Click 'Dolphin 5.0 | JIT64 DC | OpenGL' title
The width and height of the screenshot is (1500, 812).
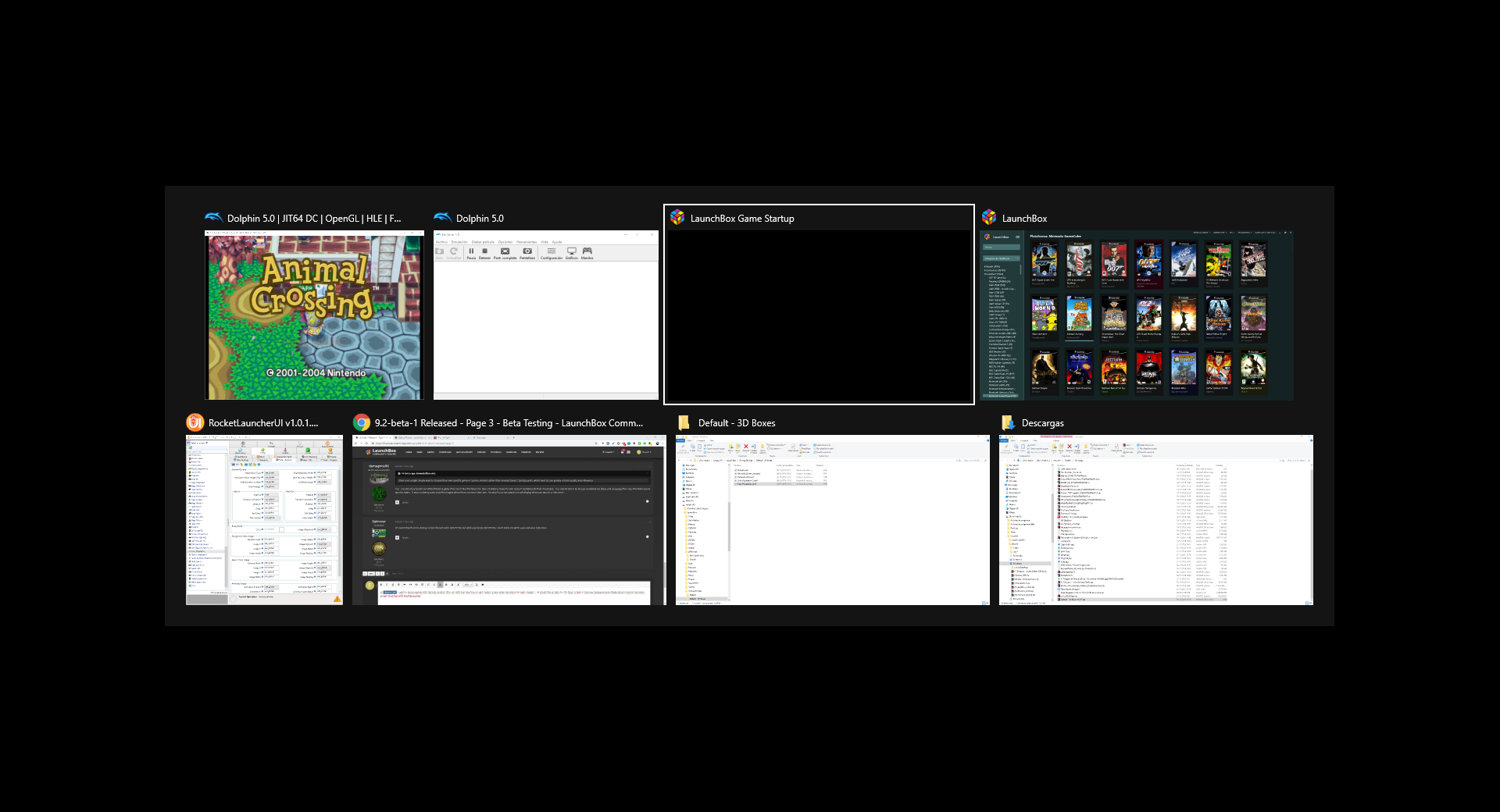(314, 219)
